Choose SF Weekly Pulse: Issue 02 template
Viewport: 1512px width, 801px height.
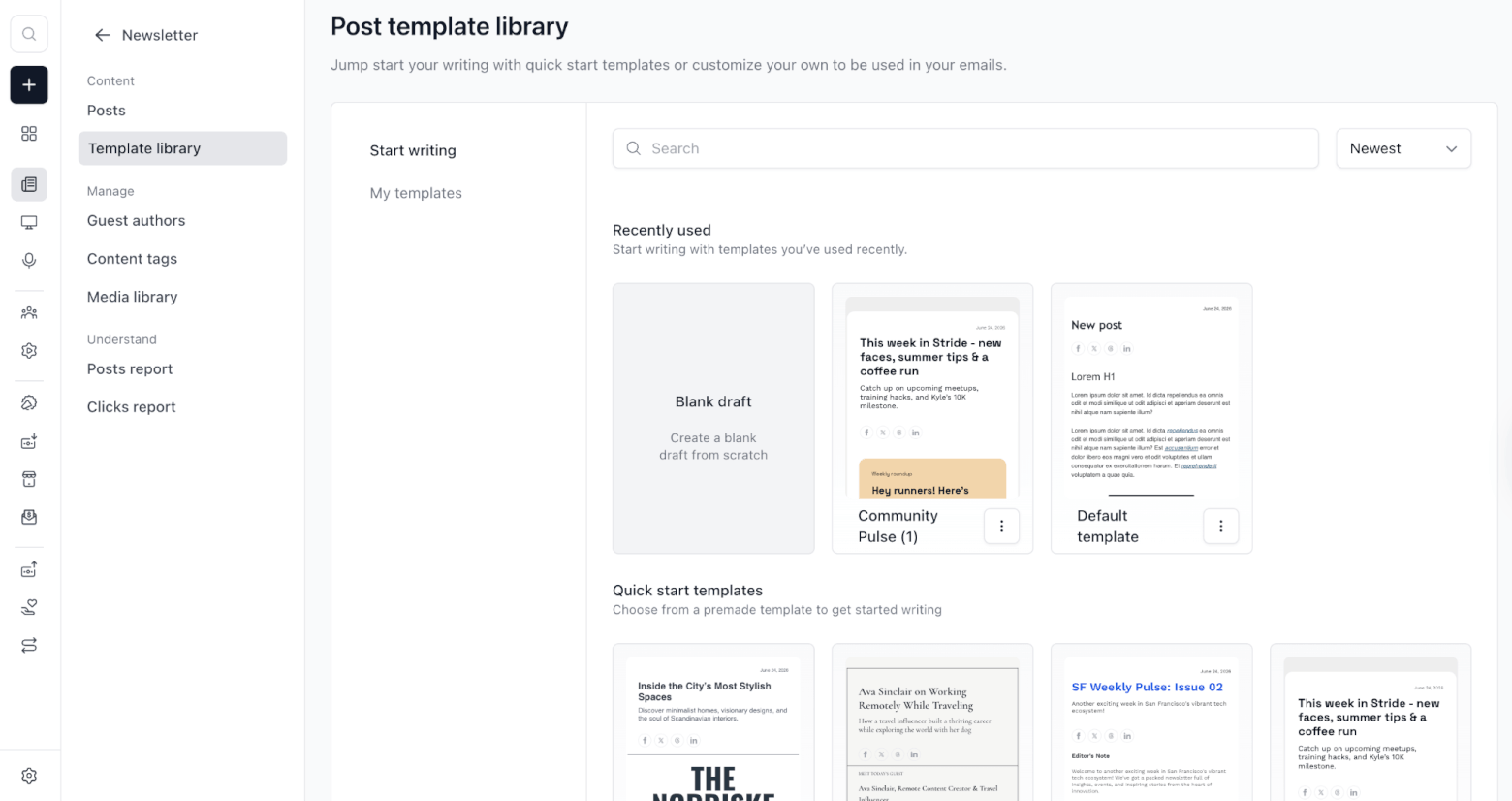(1151, 722)
